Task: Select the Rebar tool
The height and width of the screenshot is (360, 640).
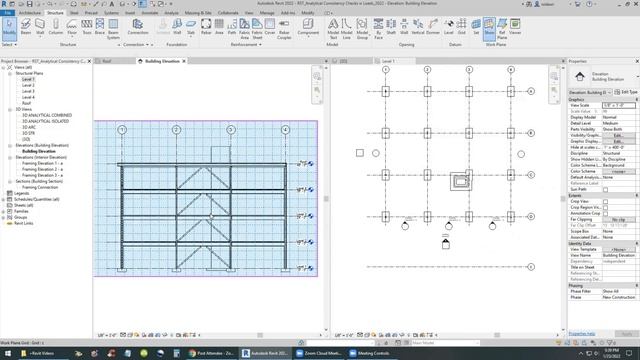Action: pyautogui.click(x=206, y=27)
